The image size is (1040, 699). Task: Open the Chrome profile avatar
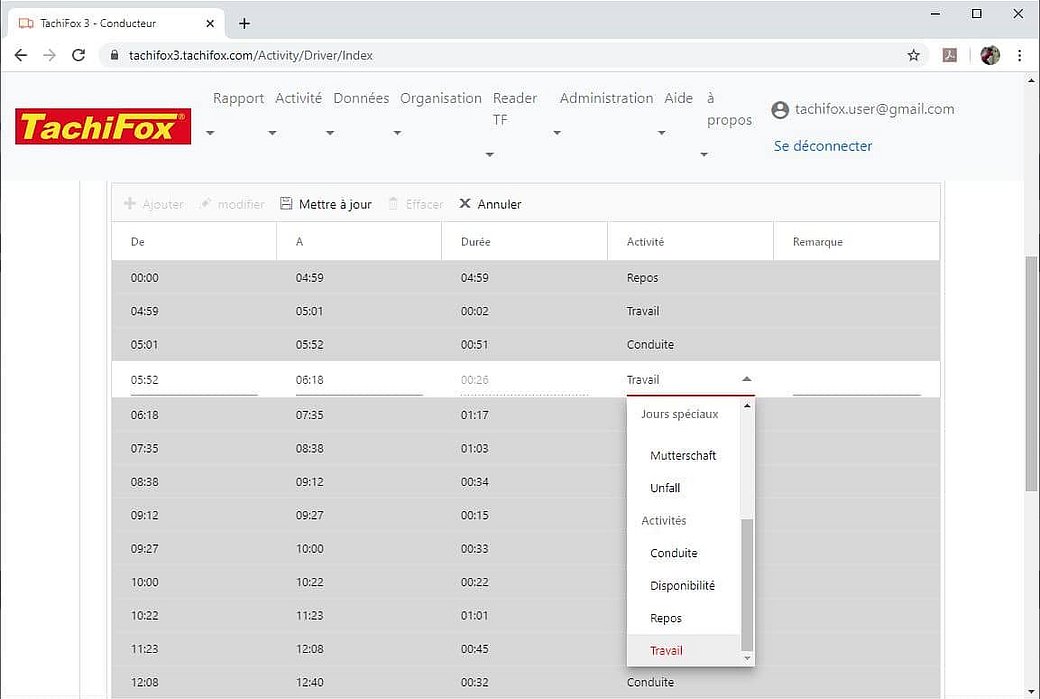[990, 55]
